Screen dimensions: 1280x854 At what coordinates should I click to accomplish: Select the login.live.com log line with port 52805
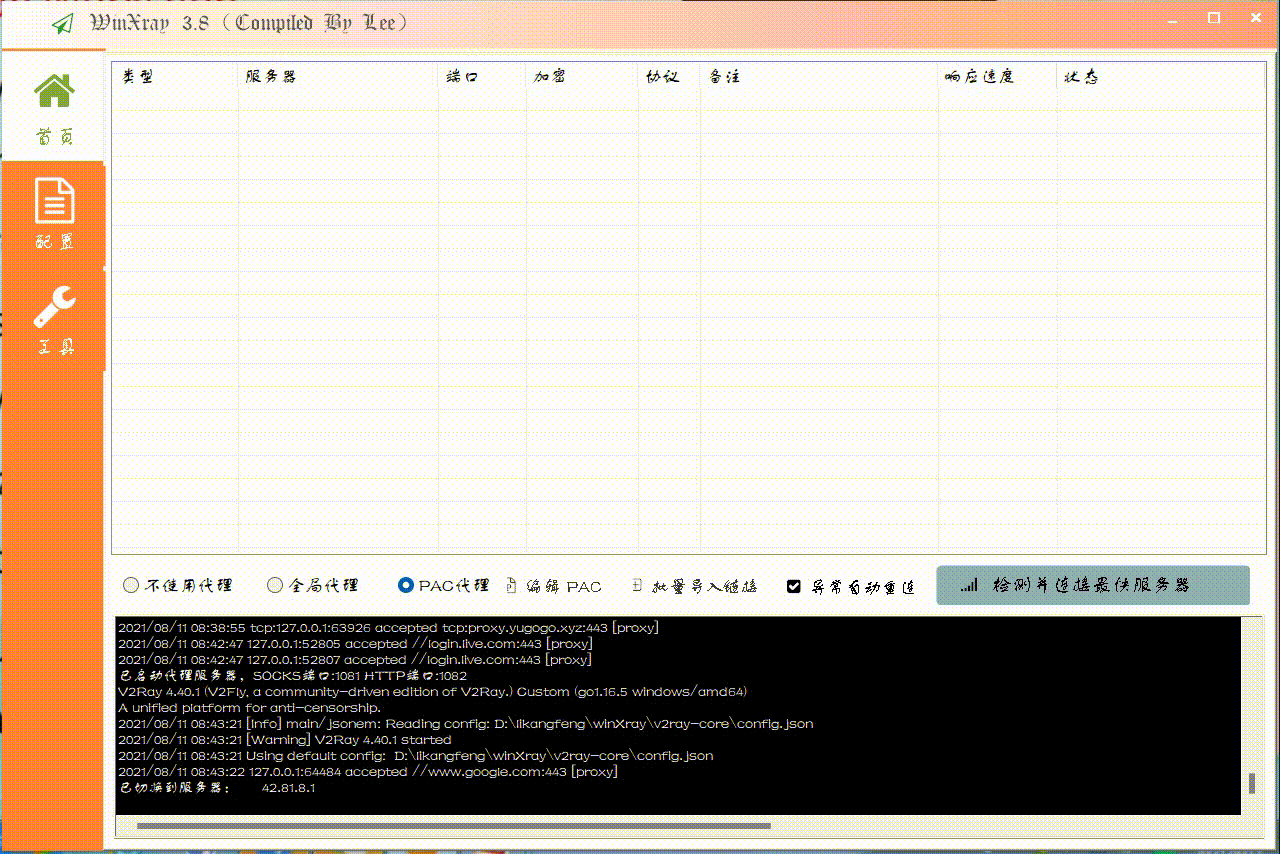pos(355,644)
